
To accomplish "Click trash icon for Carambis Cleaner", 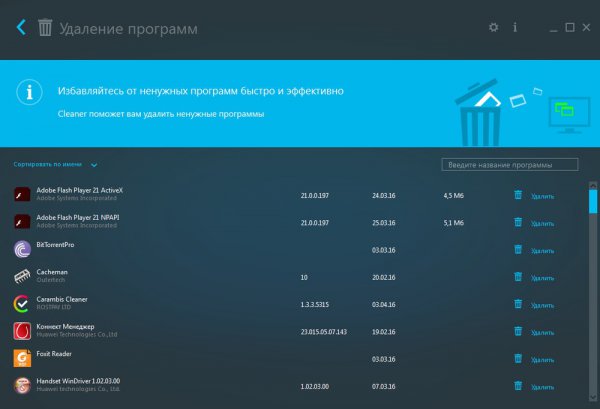I will 518,304.
